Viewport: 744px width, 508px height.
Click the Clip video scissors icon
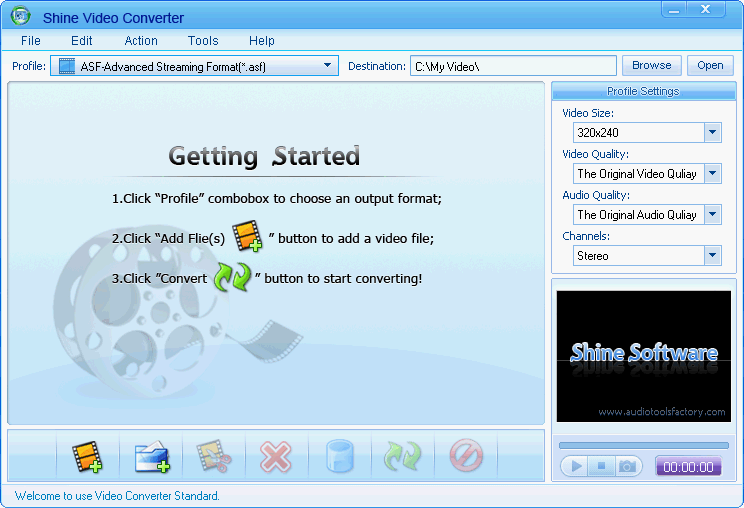coord(214,456)
